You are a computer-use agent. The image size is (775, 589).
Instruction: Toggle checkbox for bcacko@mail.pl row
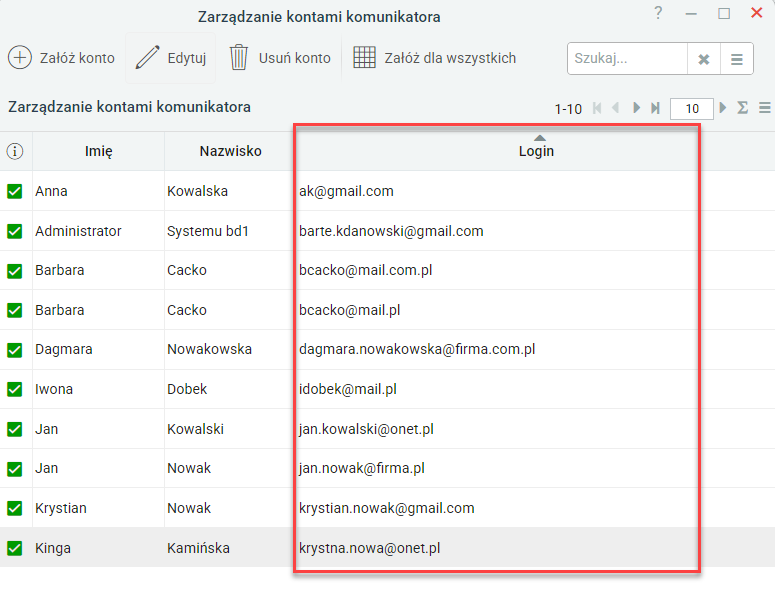point(15,310)
